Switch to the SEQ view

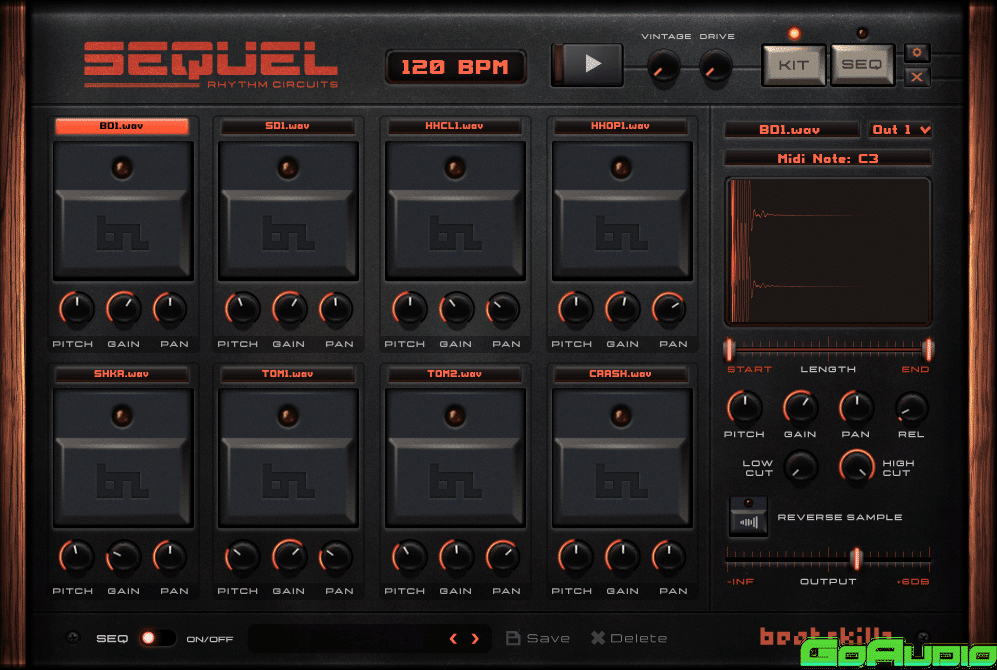click(x=862, y=65)
